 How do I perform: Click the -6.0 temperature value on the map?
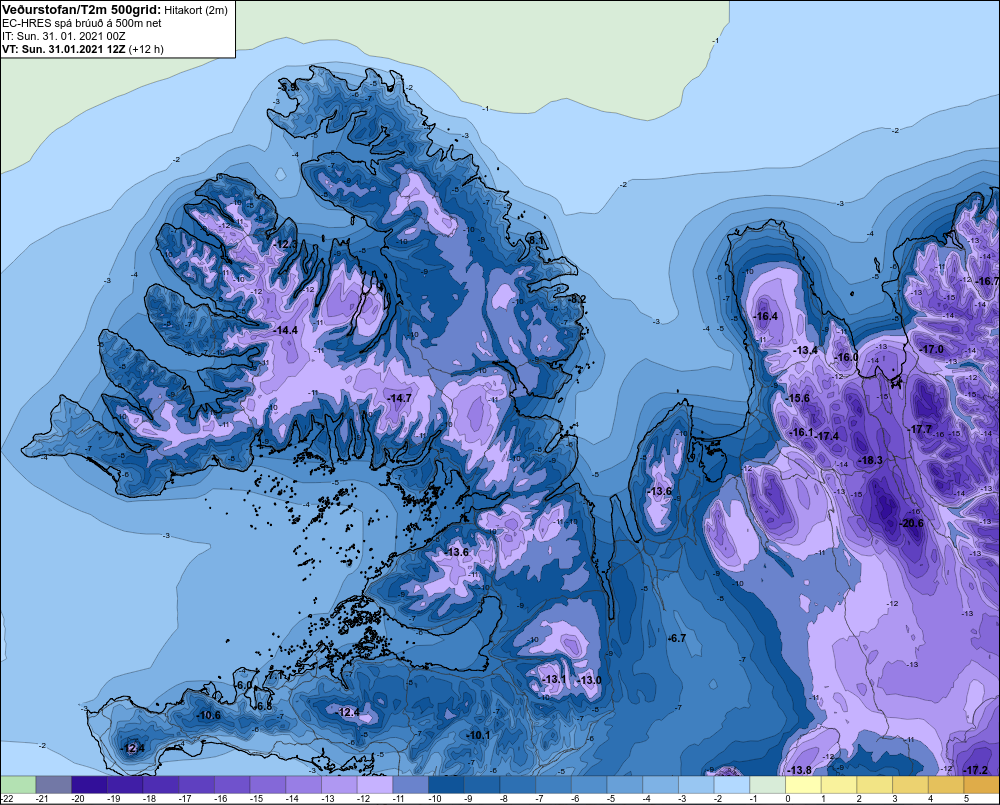coord(244,685)
